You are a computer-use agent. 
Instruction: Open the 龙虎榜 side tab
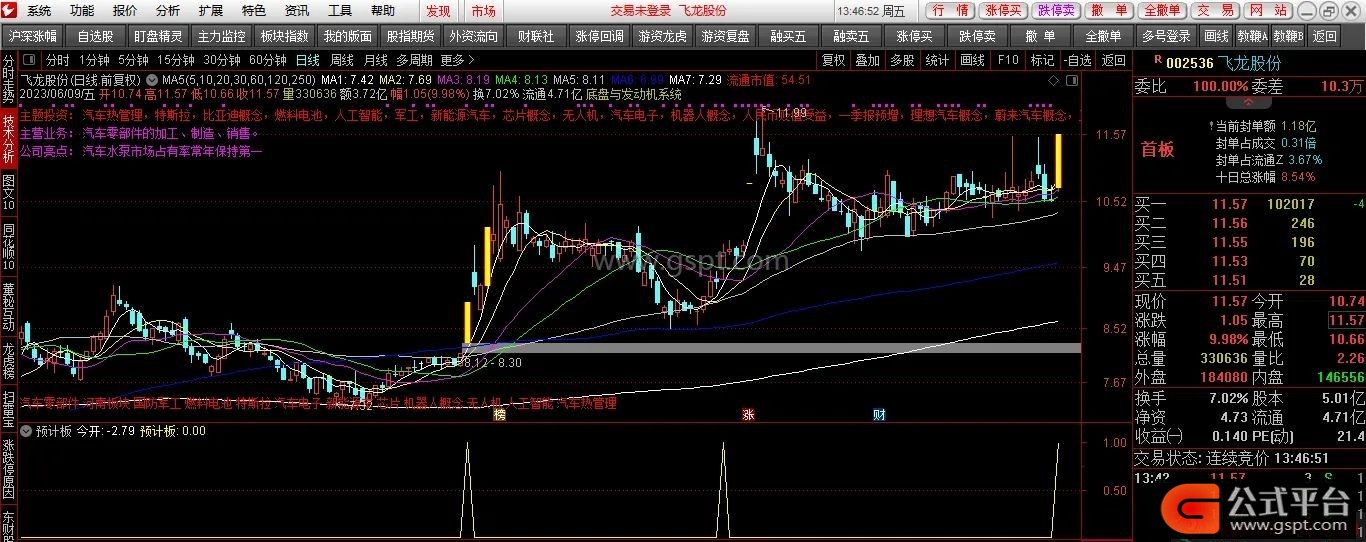[x=9, y=362]
